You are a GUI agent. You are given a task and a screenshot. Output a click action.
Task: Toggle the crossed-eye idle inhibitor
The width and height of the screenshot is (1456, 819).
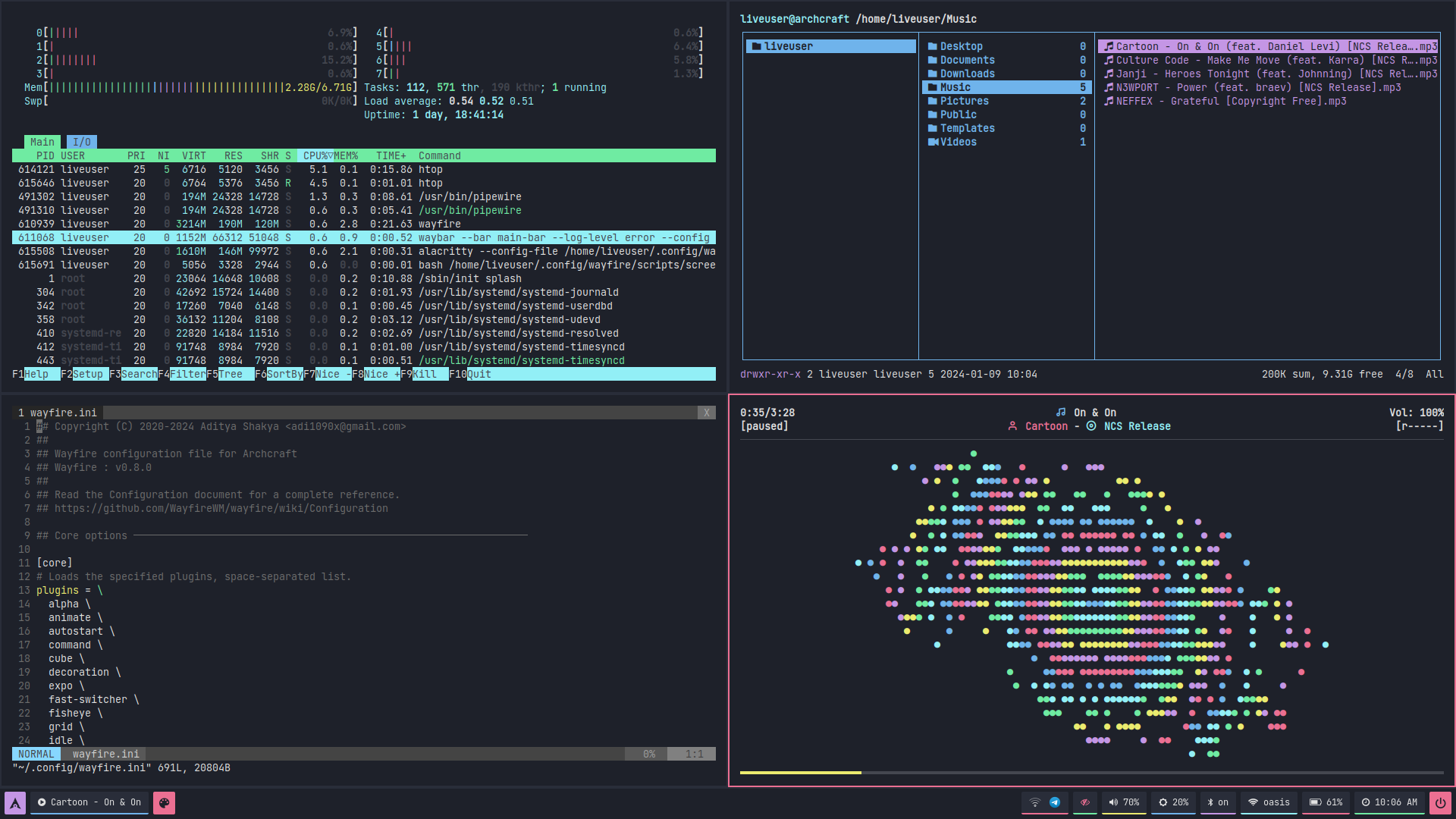point(1084,802)
